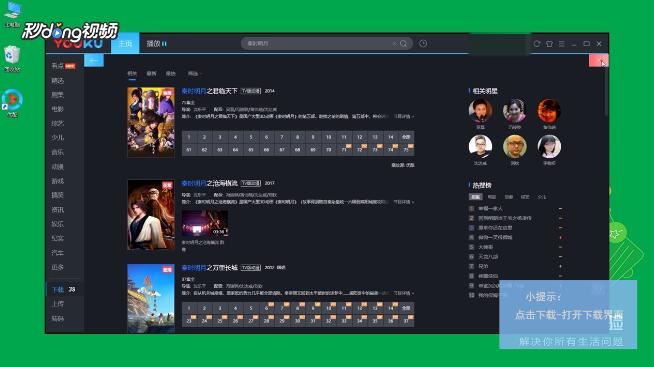The image size is (654, 367).
Task: Open the first entry in the hot search list
Action: (490, 208)
